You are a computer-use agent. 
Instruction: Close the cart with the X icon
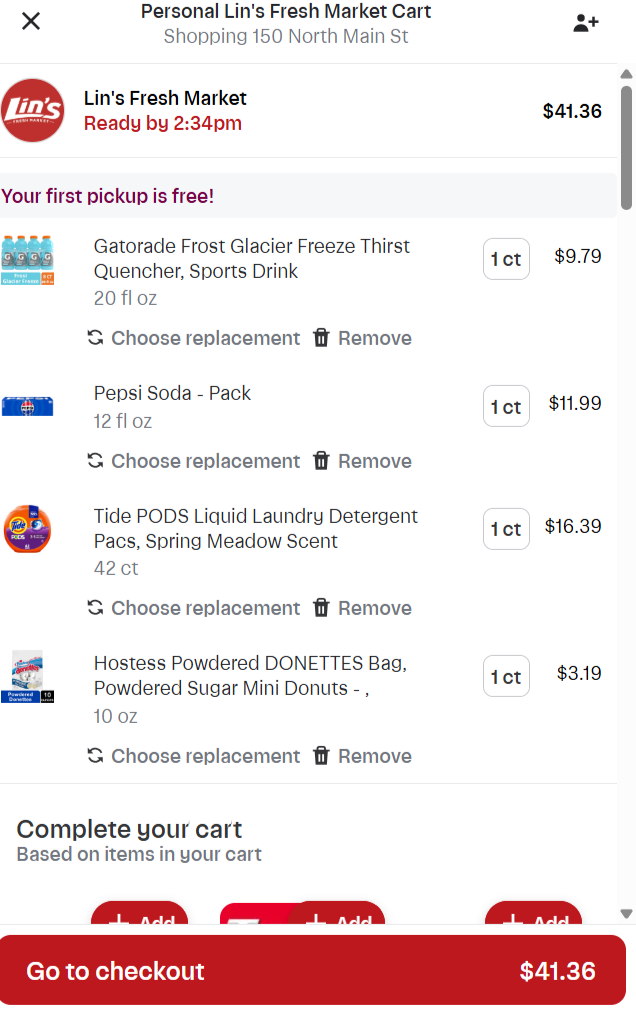coord(31,21)
